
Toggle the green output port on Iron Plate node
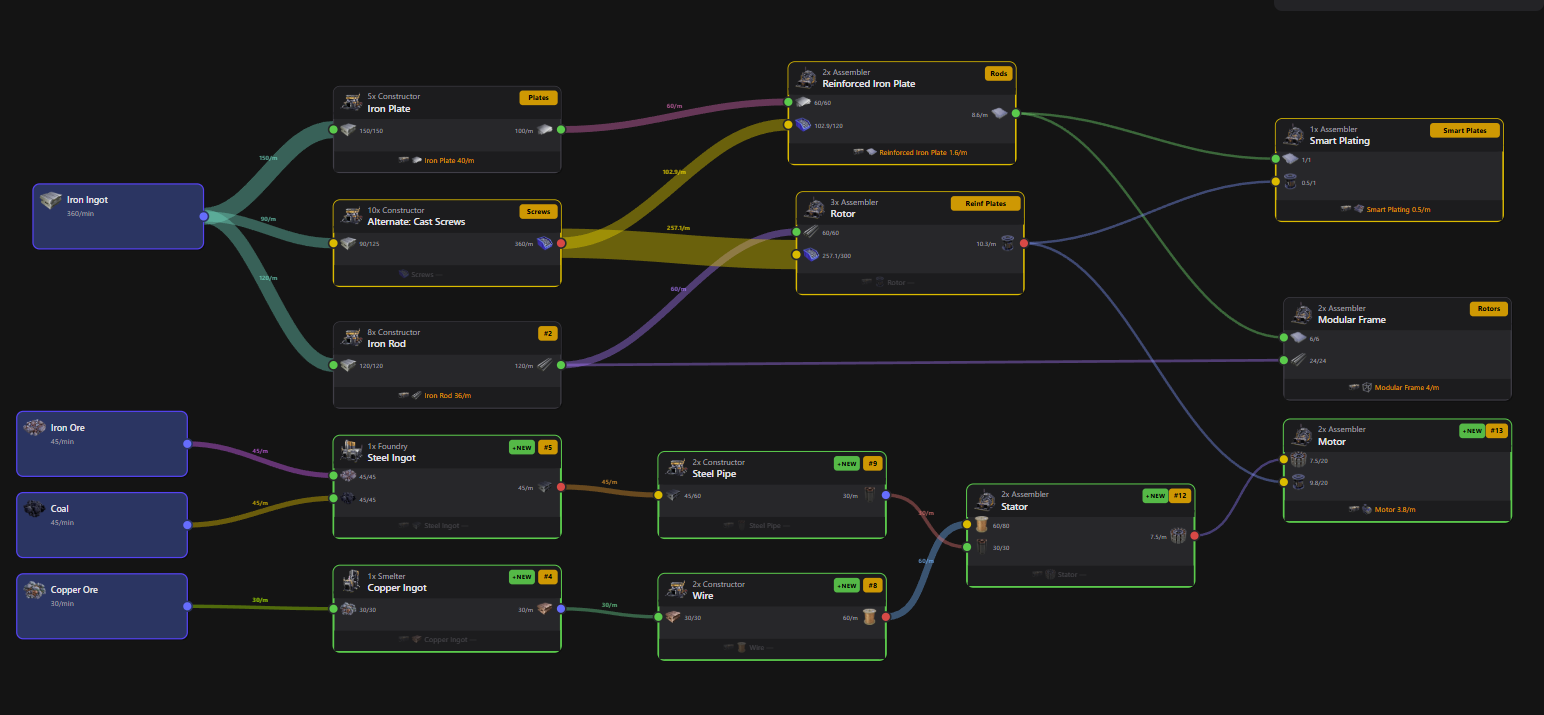563,130
